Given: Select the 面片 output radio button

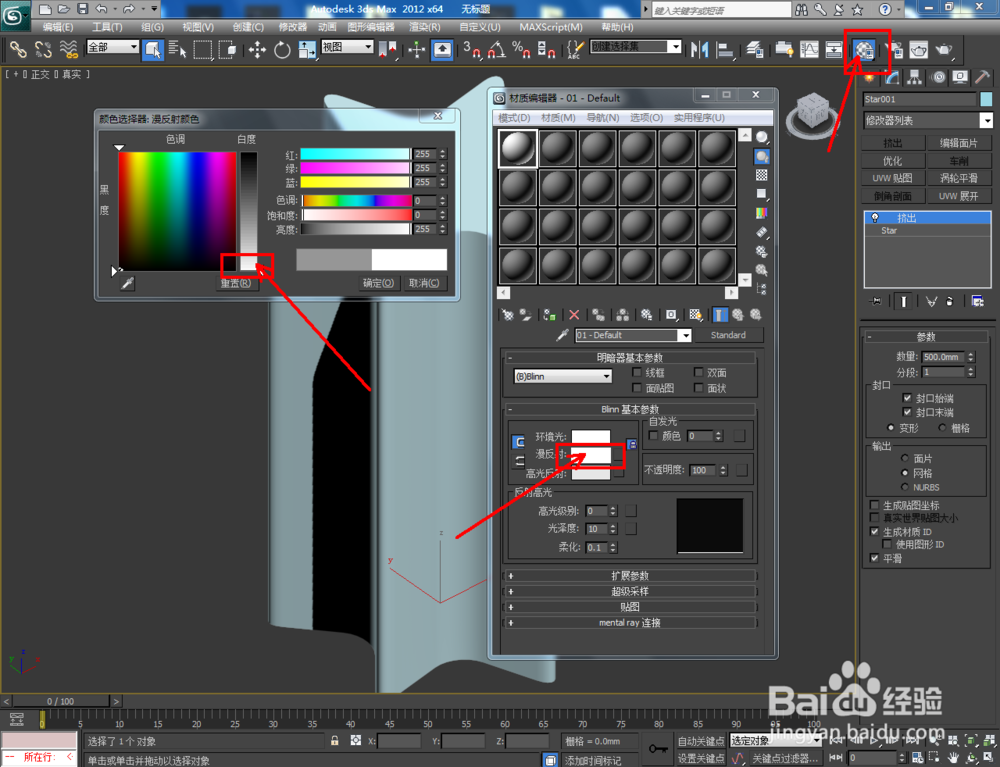Looking at the screenshot, I should click(x=904, y=458).
